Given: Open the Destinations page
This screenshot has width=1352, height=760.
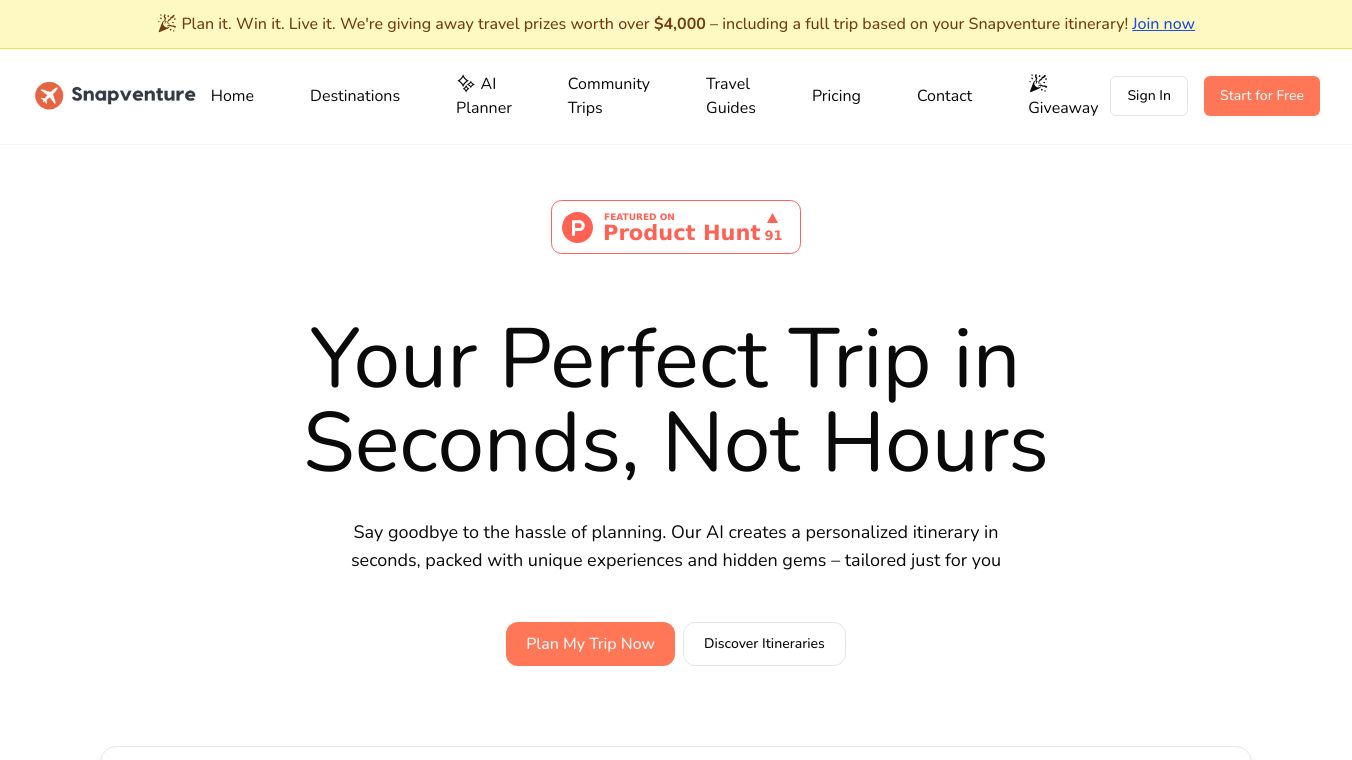Looking at the screenshot, I should pyautogui.click(x=355, y=96).
